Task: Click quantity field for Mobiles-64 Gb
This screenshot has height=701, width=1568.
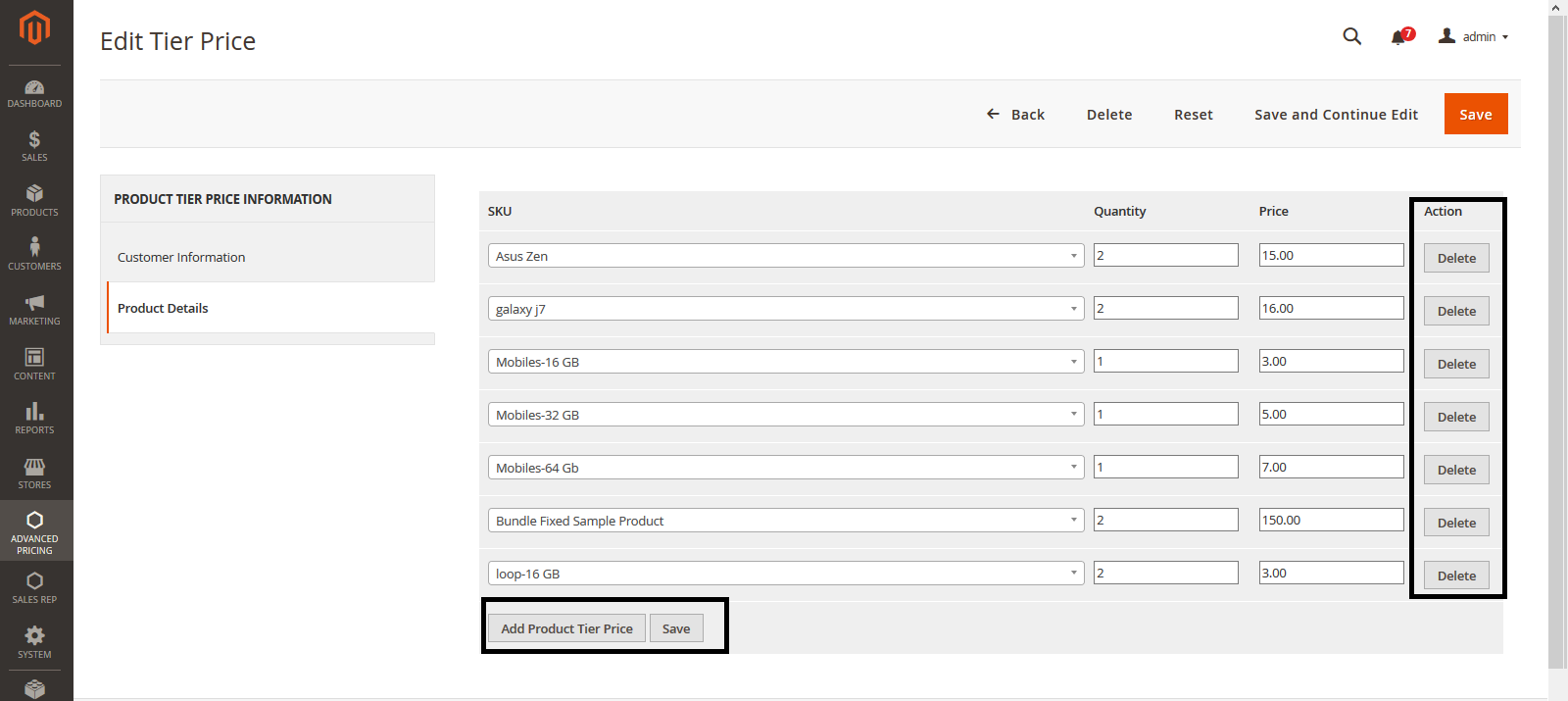Action: [x=1166, y=467]
